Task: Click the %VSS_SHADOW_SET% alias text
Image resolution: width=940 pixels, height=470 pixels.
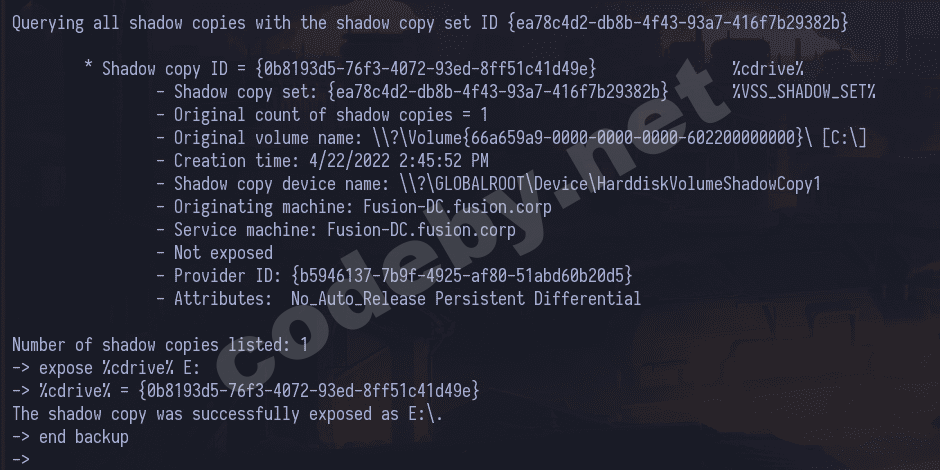Action: [803, 92]
